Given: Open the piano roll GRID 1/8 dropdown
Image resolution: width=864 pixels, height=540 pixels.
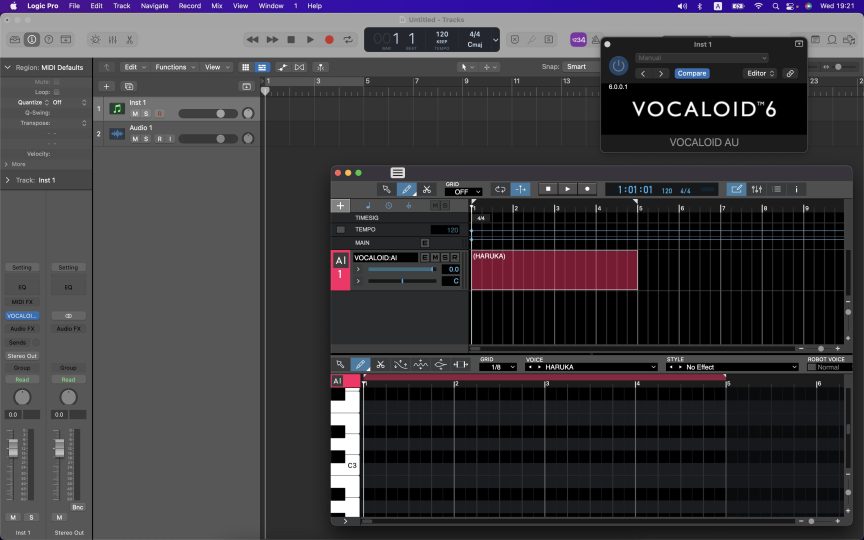Looking at the screenshot, I should tap(498, 367).
